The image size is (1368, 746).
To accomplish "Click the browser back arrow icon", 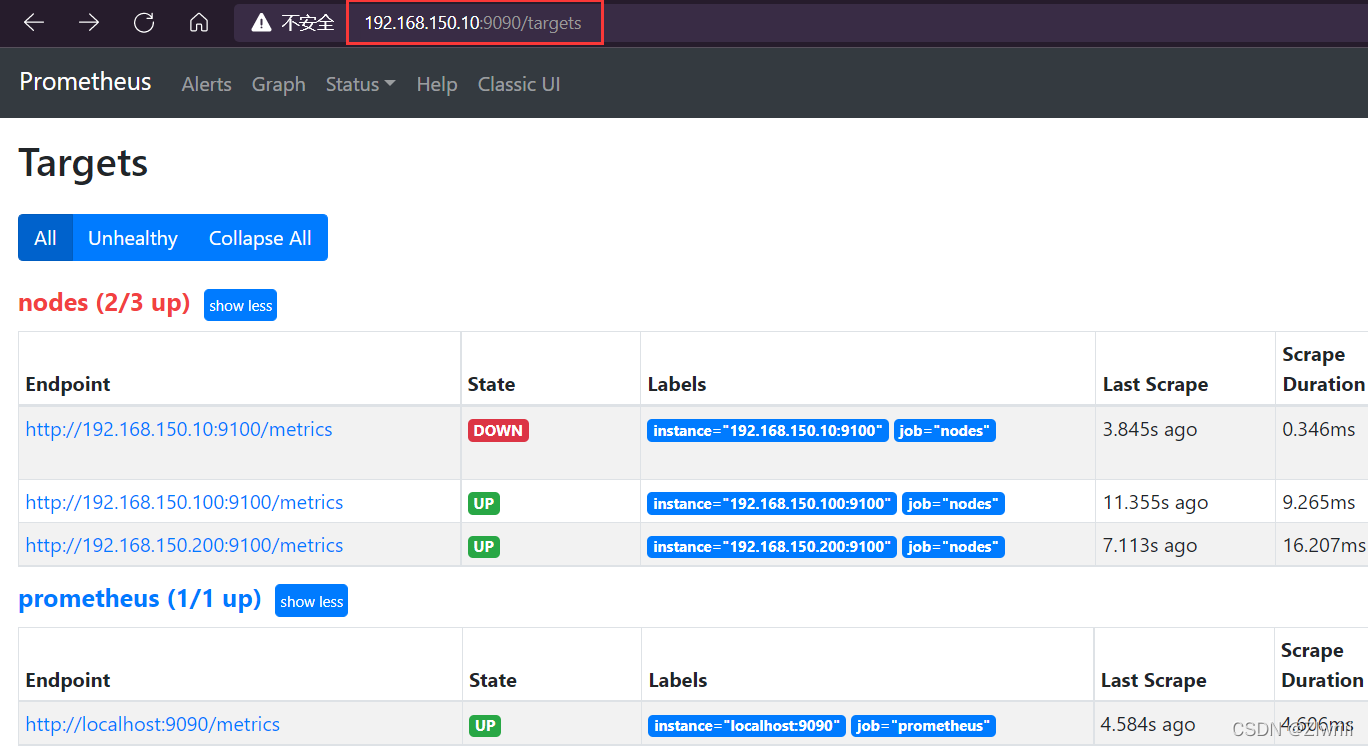I will click(x=33, y=22).
